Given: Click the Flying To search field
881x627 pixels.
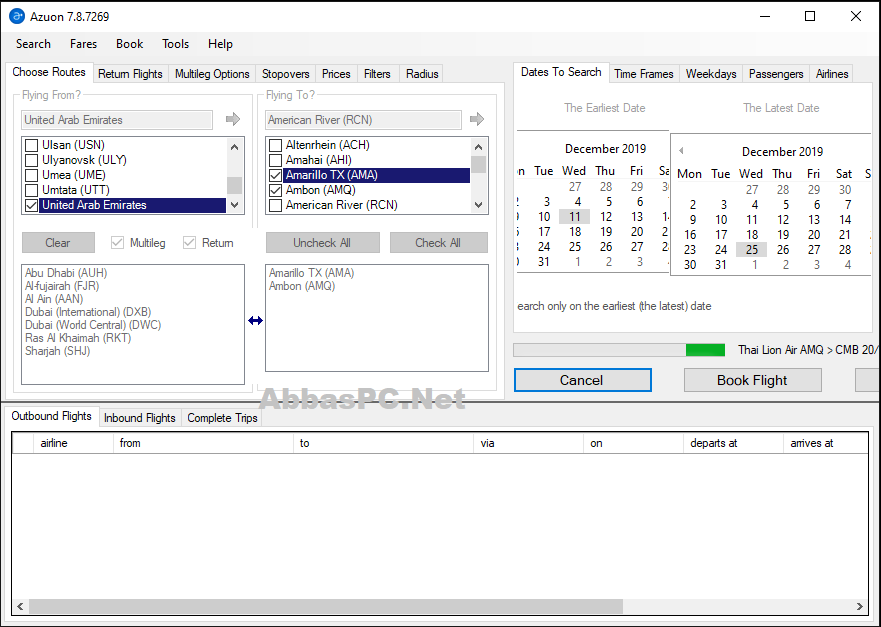Looking at the screenshot, I should [x=363, y=120].
